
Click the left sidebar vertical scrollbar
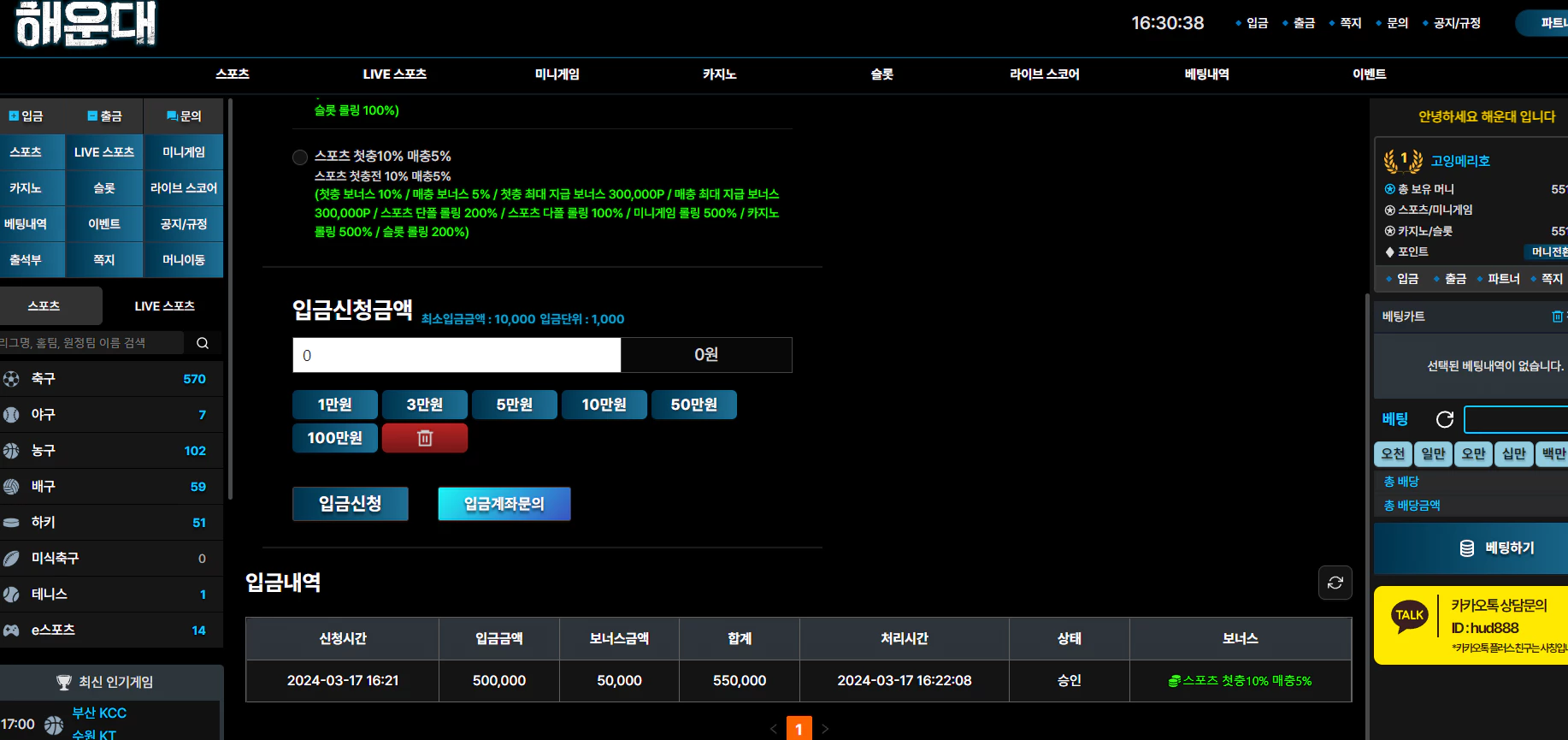230,299
